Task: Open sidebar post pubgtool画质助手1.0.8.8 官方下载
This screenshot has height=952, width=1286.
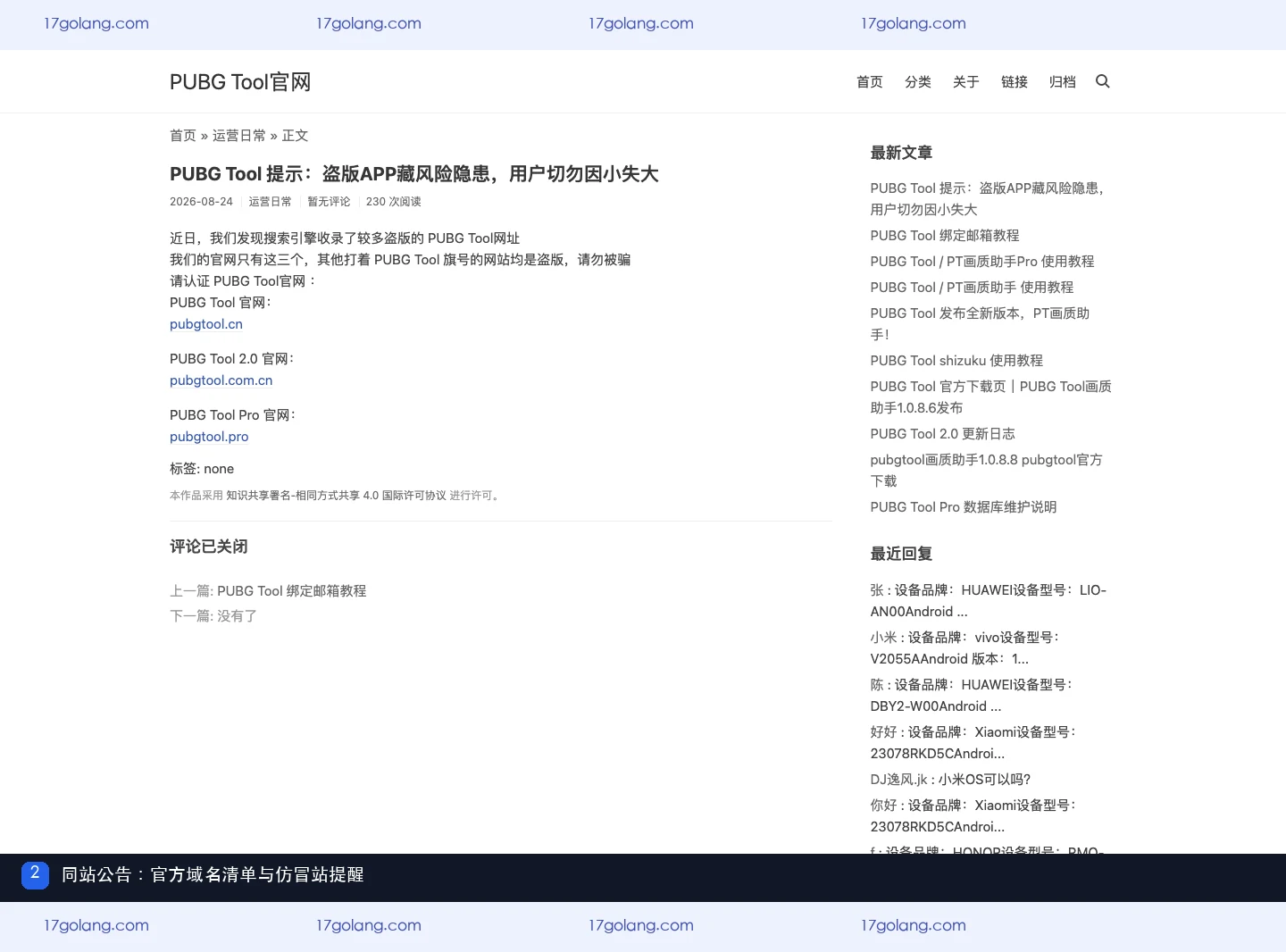Action: [987, 471]
